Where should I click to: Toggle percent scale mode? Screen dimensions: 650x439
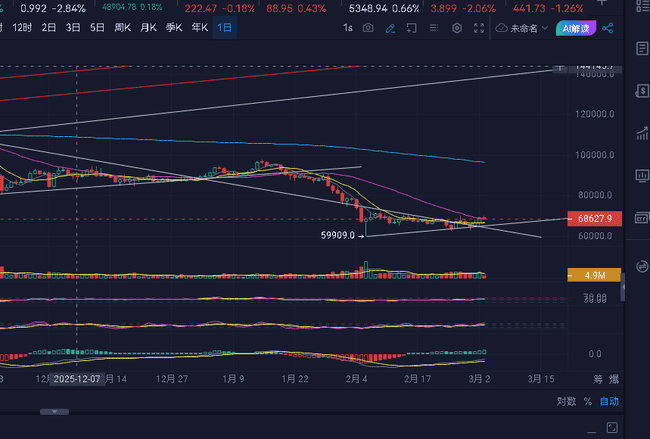pos(587,401)
